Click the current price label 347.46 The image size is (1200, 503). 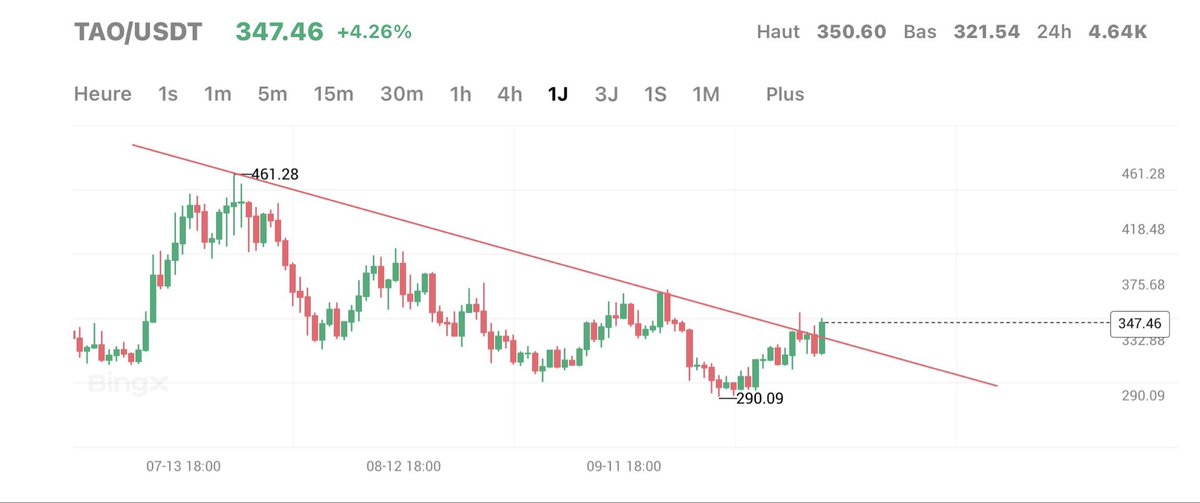[1140, 323]
